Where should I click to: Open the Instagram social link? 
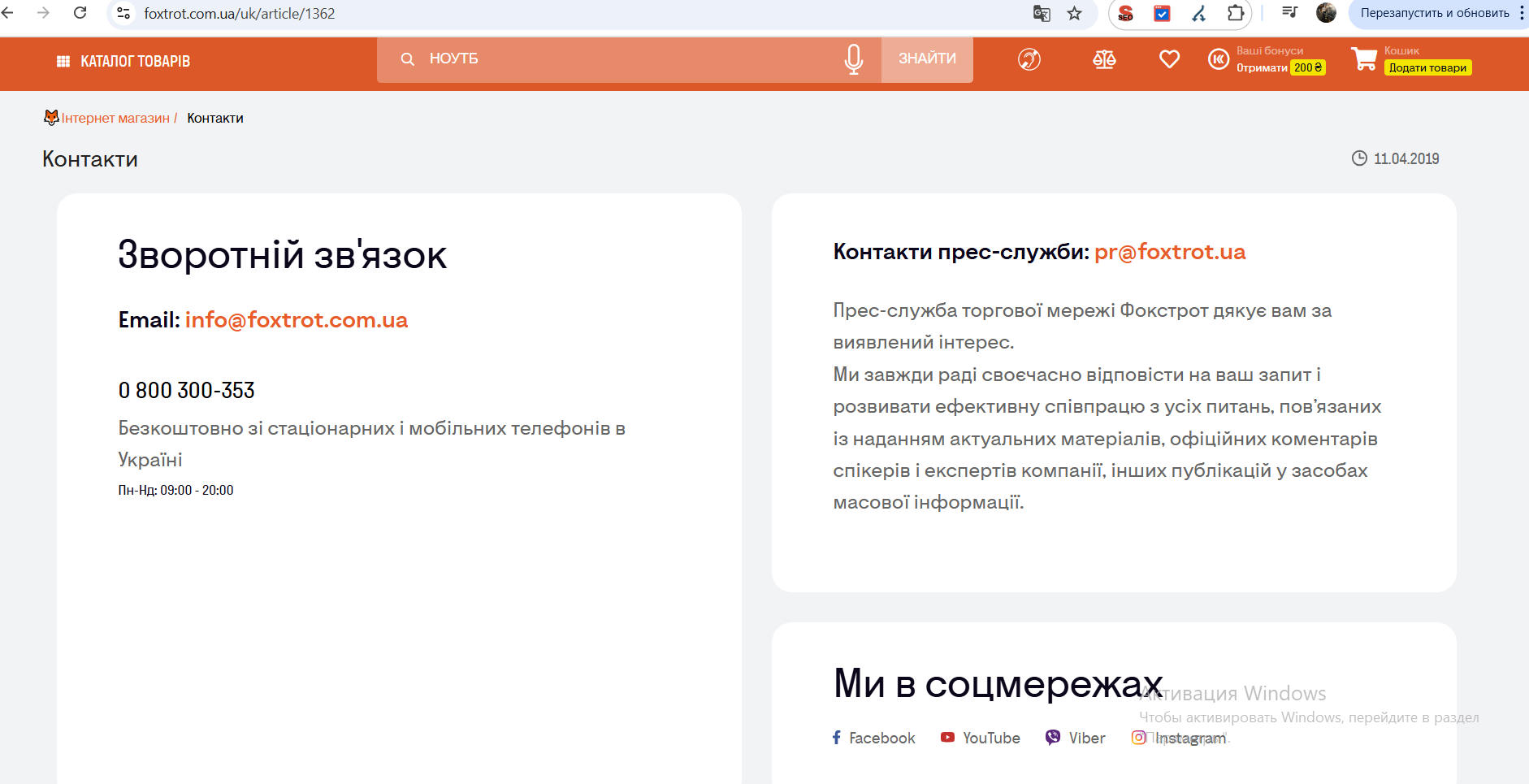(1179, 738)
